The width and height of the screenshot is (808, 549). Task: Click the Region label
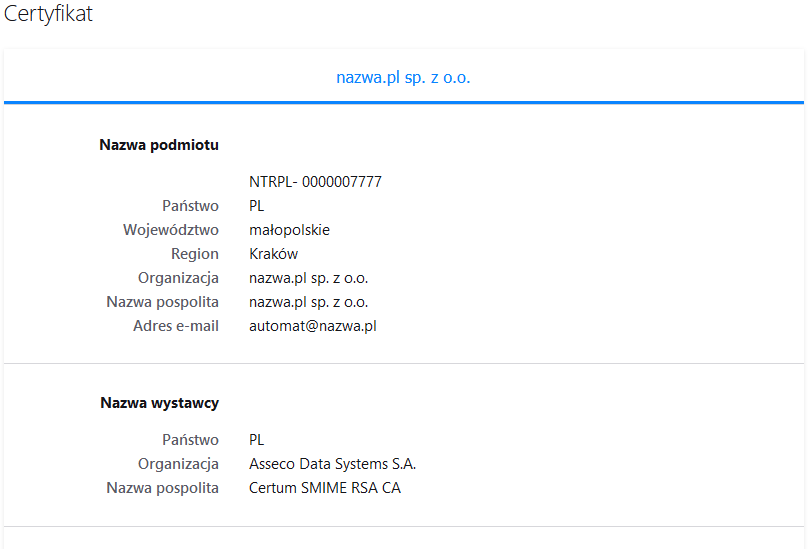tap(195, 254)
